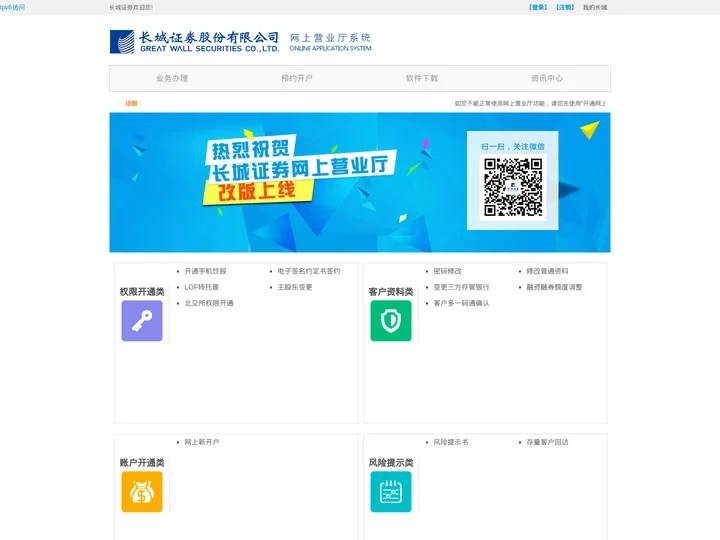
Task: Open 变更三方存管银行 link
Action: pyautogui.click(x=461, y=287)
